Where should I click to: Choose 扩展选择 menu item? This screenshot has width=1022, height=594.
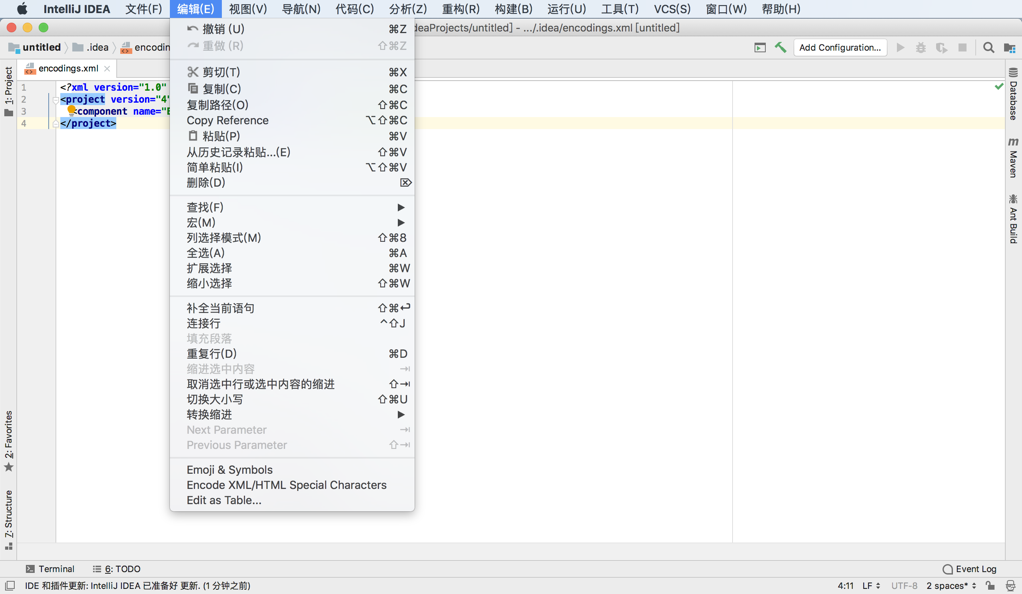pyautogui.click(x=292, y=268)
